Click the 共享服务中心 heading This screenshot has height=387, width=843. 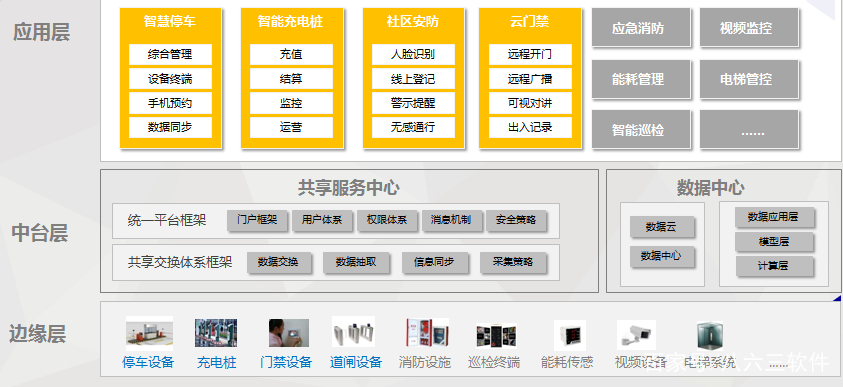coord(348,188)
